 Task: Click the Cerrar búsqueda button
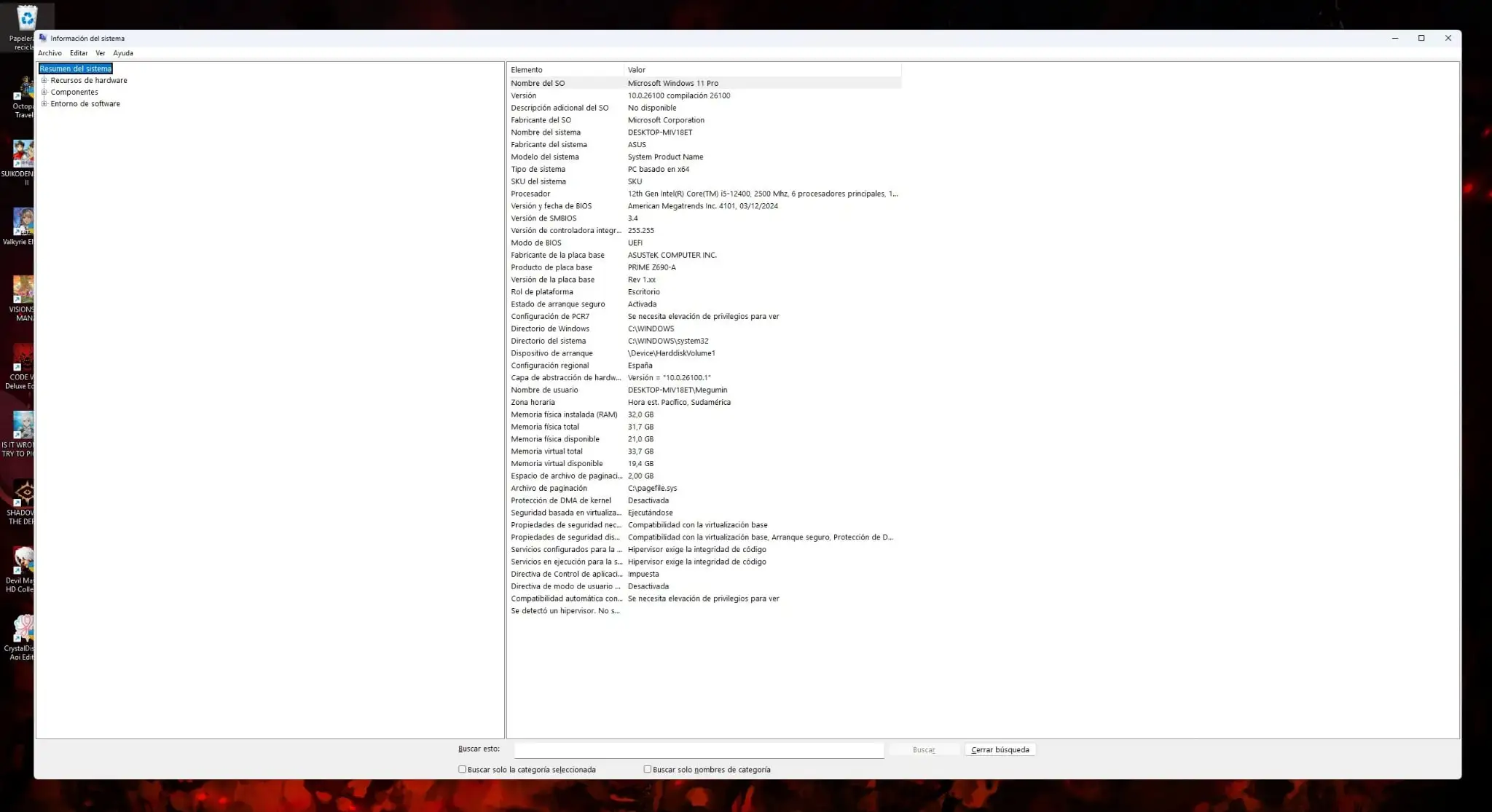(x=1000, y=749)
